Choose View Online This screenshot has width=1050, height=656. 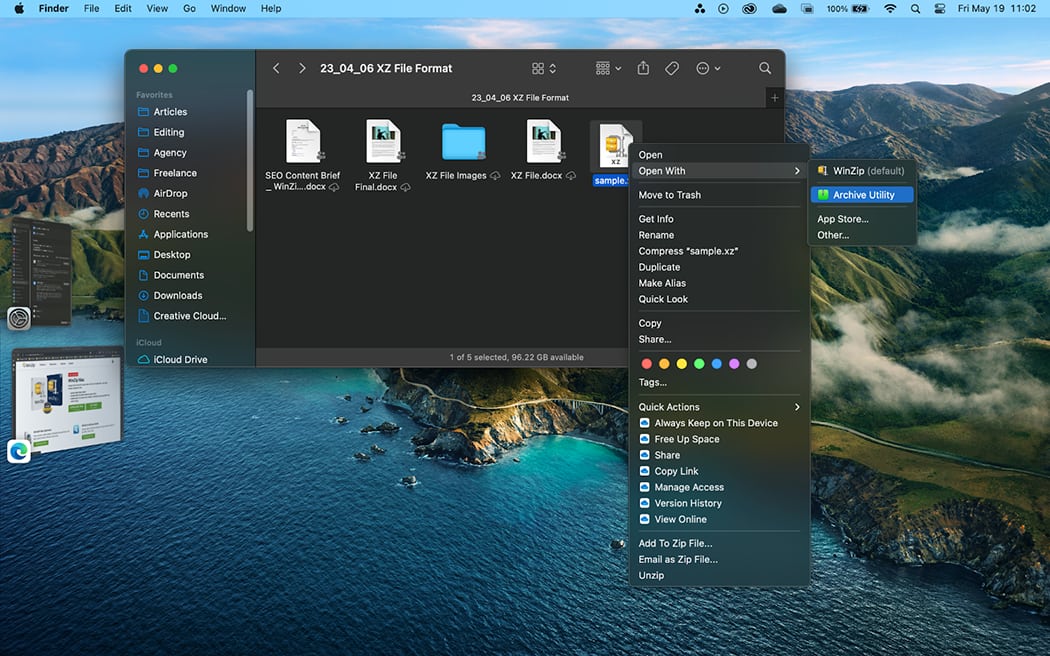[719, 519]
